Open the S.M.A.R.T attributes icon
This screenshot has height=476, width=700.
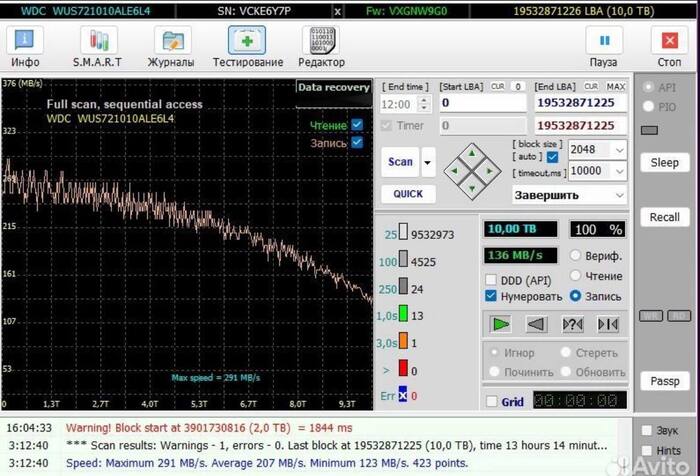click(x=98, y=41)
